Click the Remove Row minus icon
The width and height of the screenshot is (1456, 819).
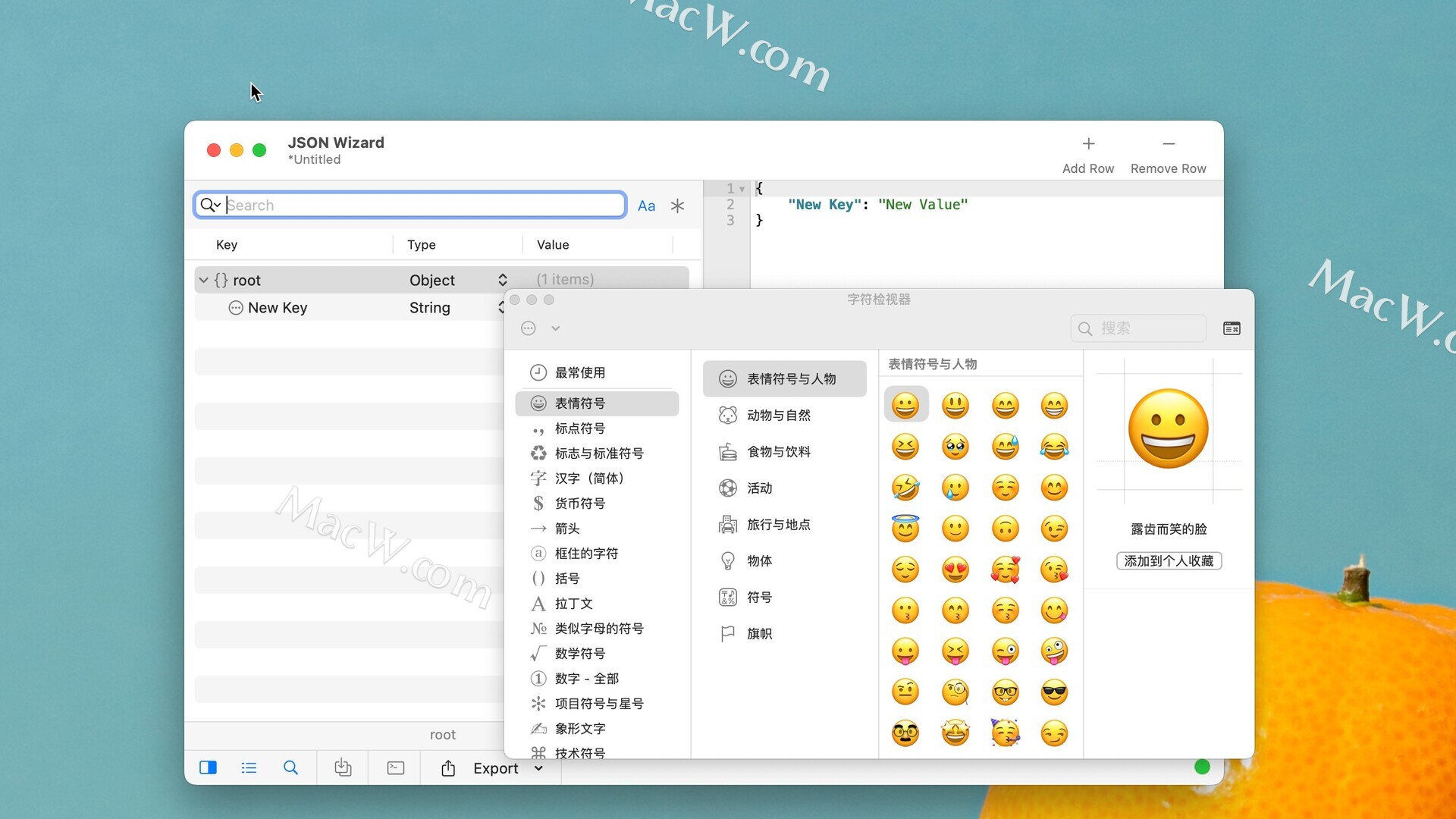coord(1168,144)
